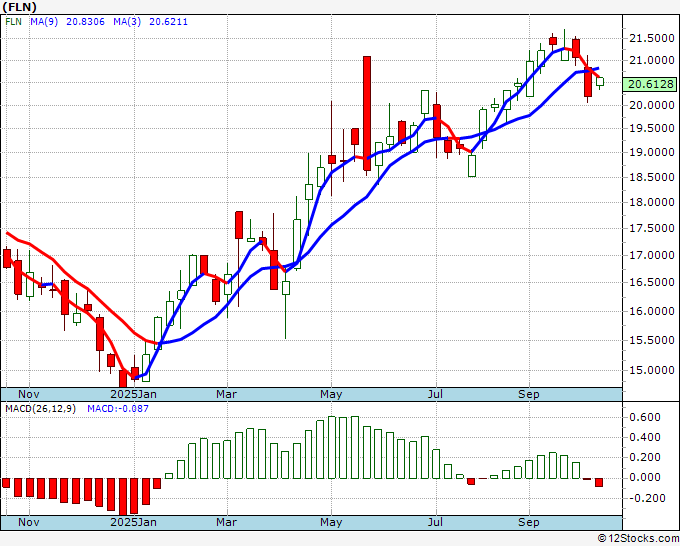
Task: Select the 15.0000 price axis label
Action: coord(651,370)
